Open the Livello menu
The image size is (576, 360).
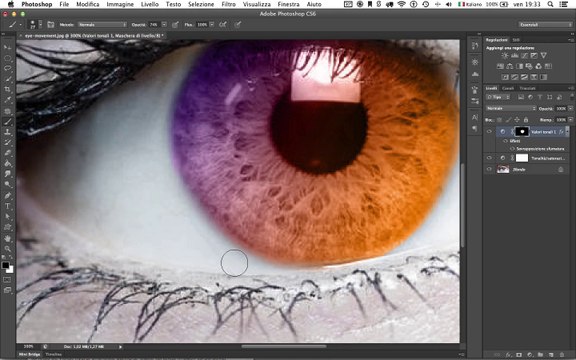(150, 4)
